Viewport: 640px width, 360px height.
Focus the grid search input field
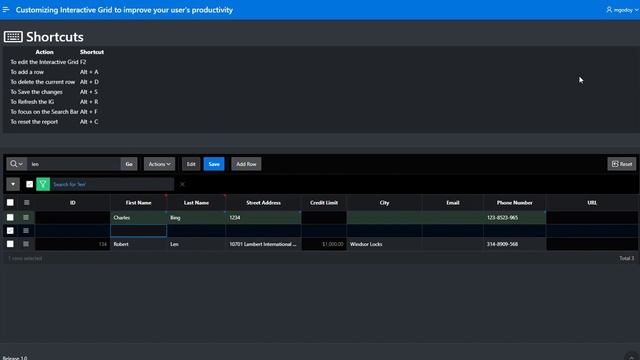click(74, 164)
